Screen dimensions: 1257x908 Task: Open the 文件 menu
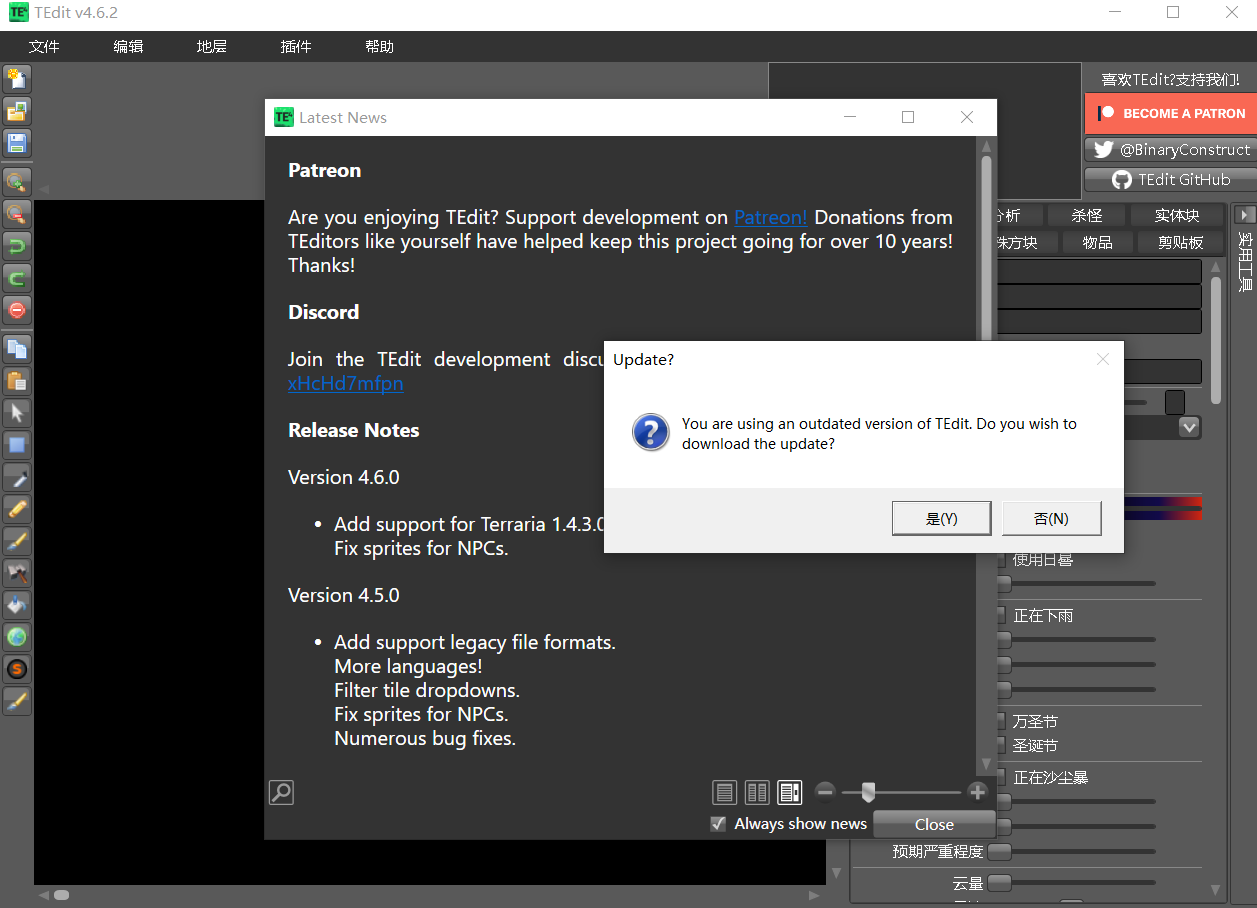(x=44, y=47)
